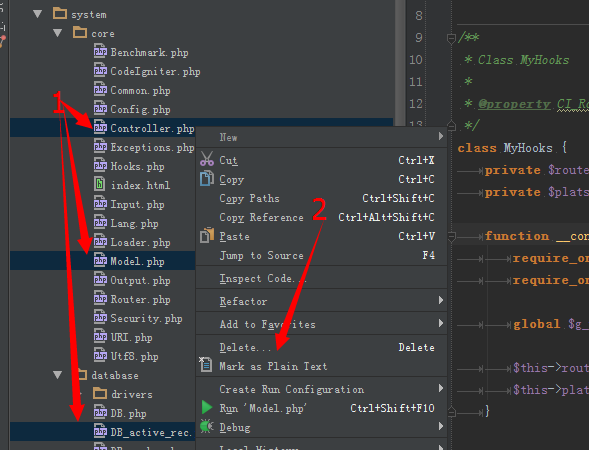The image size is (589, 450).
Task: Click the system folder icon
Action: [60, 14]
